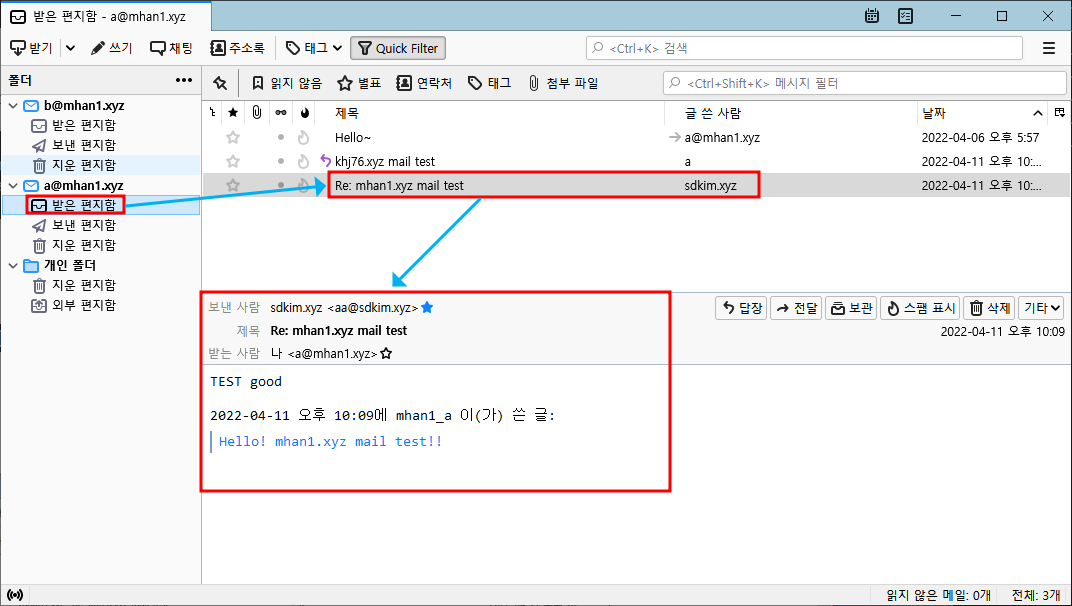Image resolution: width=1072 pixels, height=606 pixels.
Task: Click star next to recipient a@mhan1.xyz
Action: [386, 354]
